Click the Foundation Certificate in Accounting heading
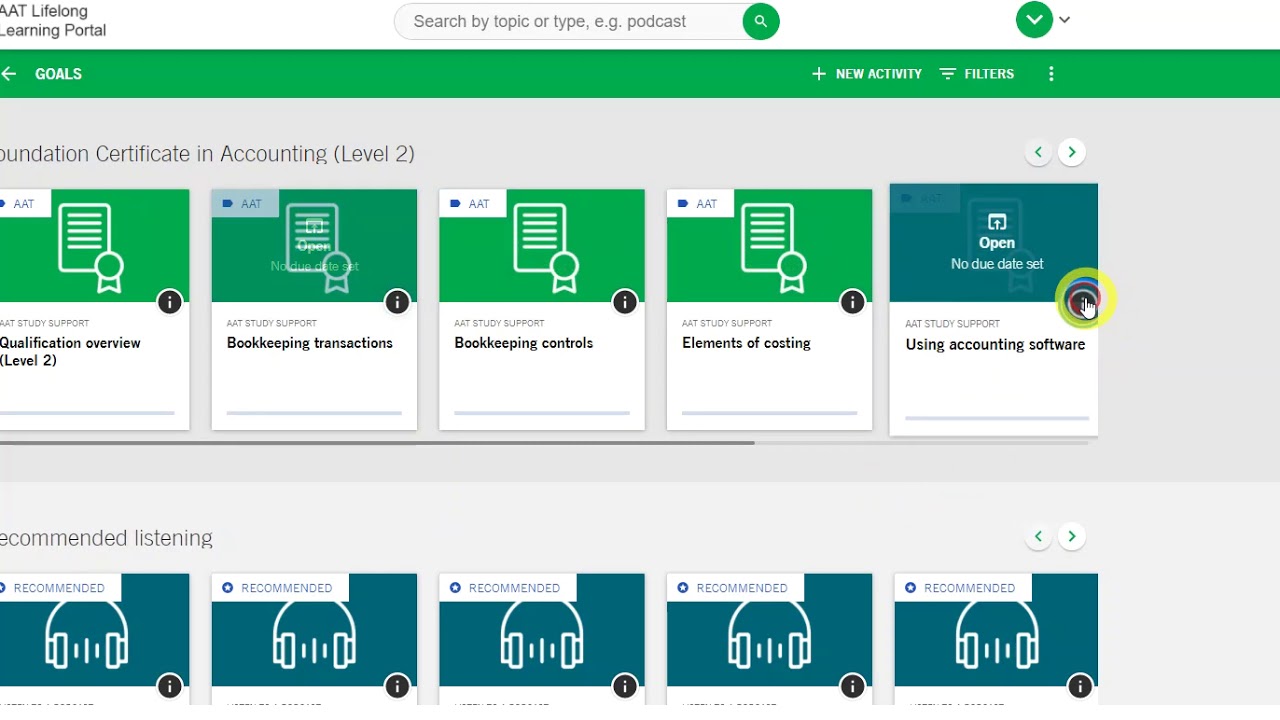The height and width of the screenshot is (720, 1280). (x=207, y=154)
